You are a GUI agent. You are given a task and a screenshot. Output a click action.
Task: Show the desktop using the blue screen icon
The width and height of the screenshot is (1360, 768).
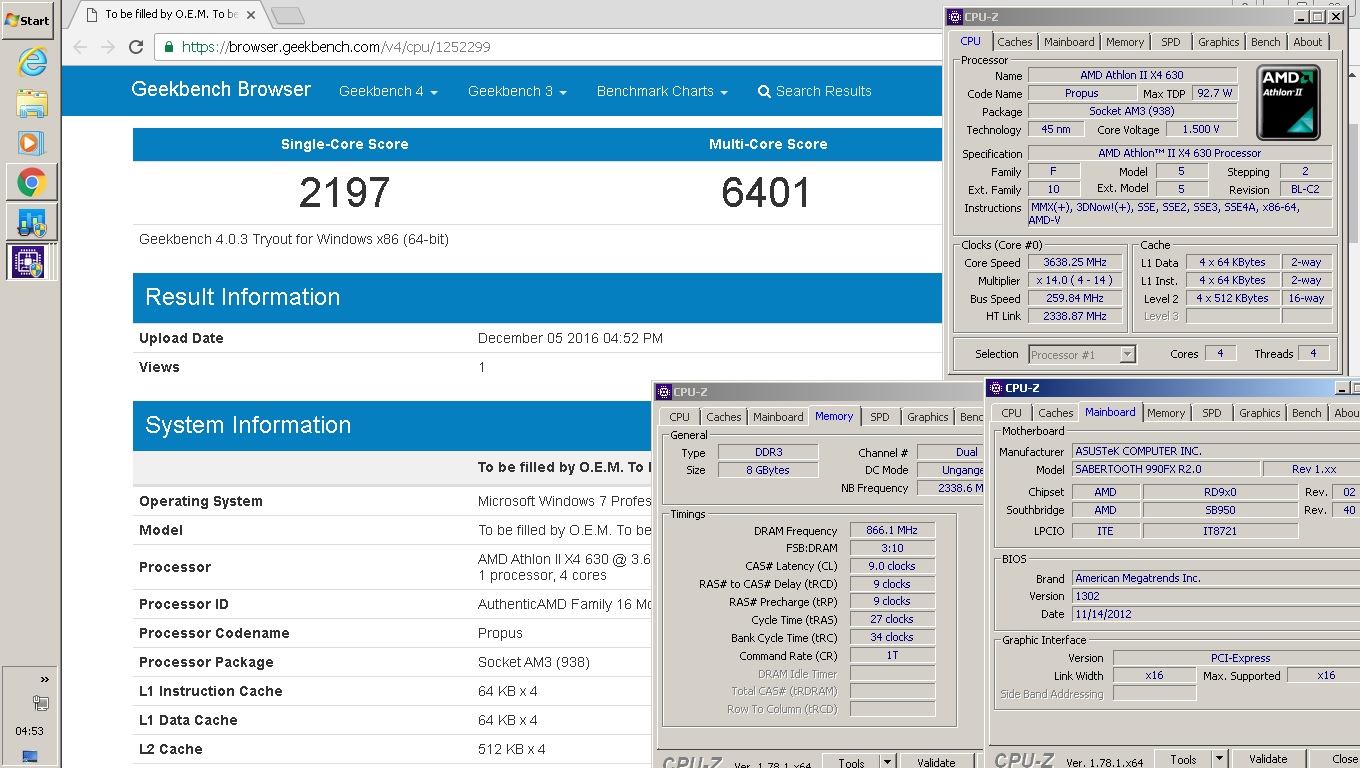point(30,756)
